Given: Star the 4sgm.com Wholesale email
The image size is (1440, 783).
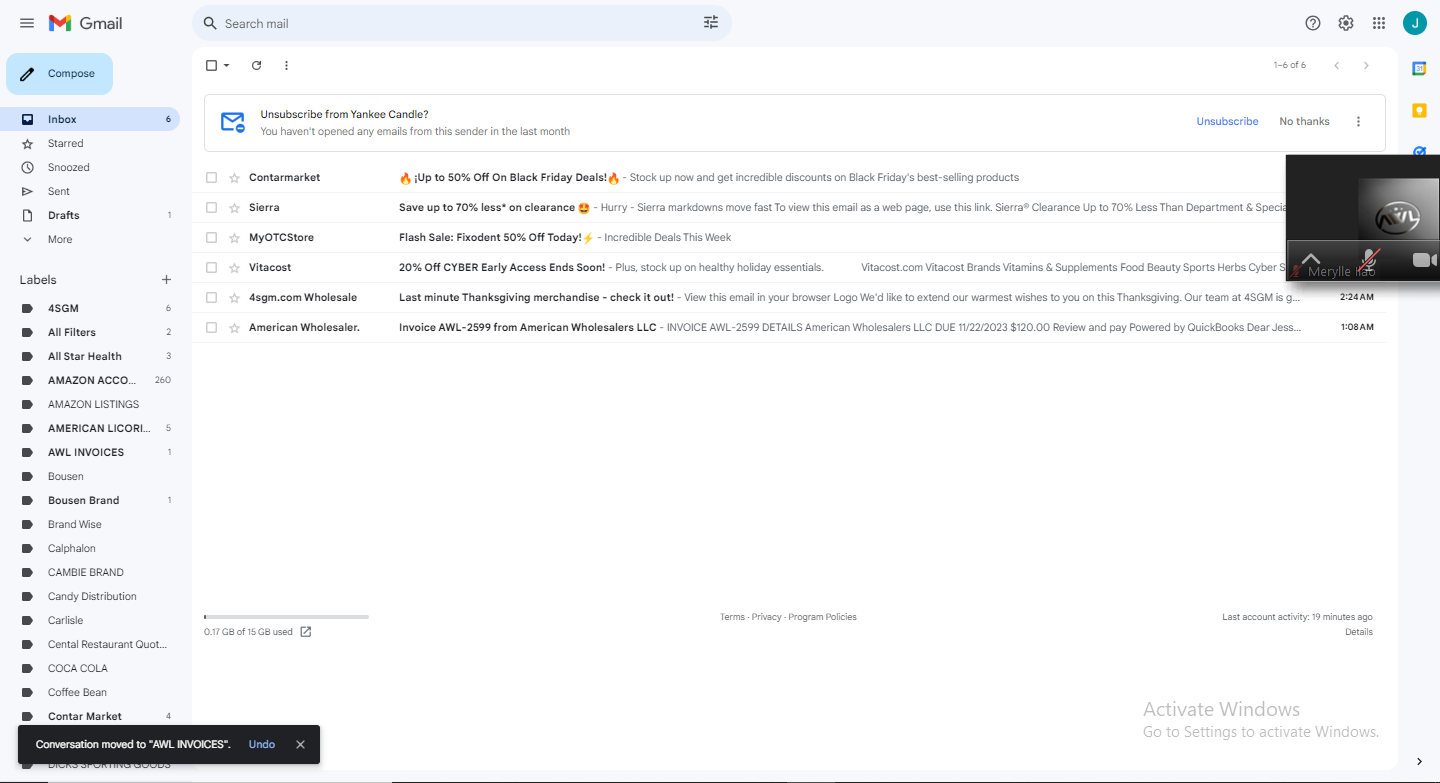Looking at the screenshot, I should coord(235,298).
